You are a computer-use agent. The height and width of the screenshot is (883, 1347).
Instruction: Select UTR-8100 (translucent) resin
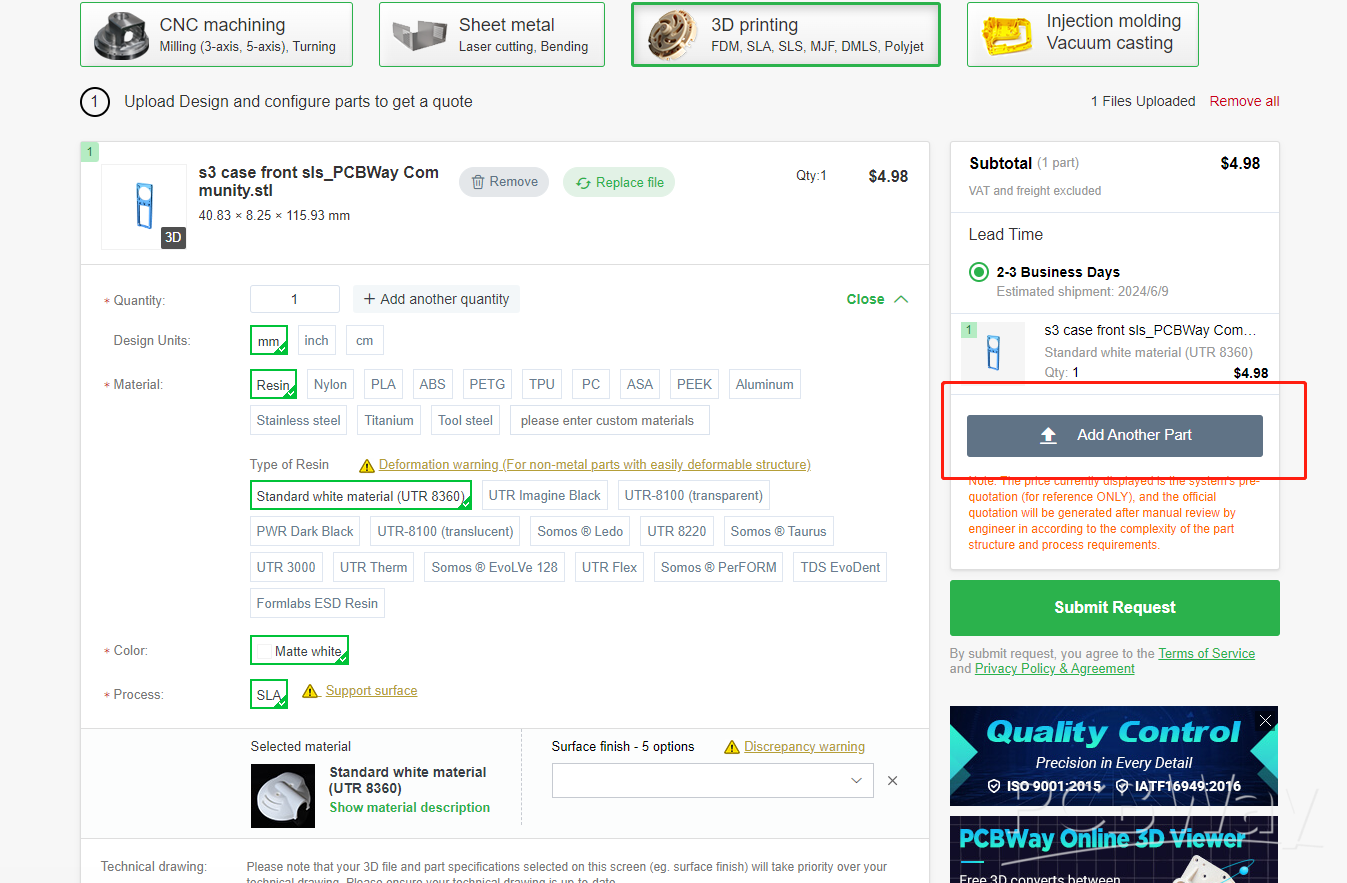pyautogui.click(x=446, y=531)
